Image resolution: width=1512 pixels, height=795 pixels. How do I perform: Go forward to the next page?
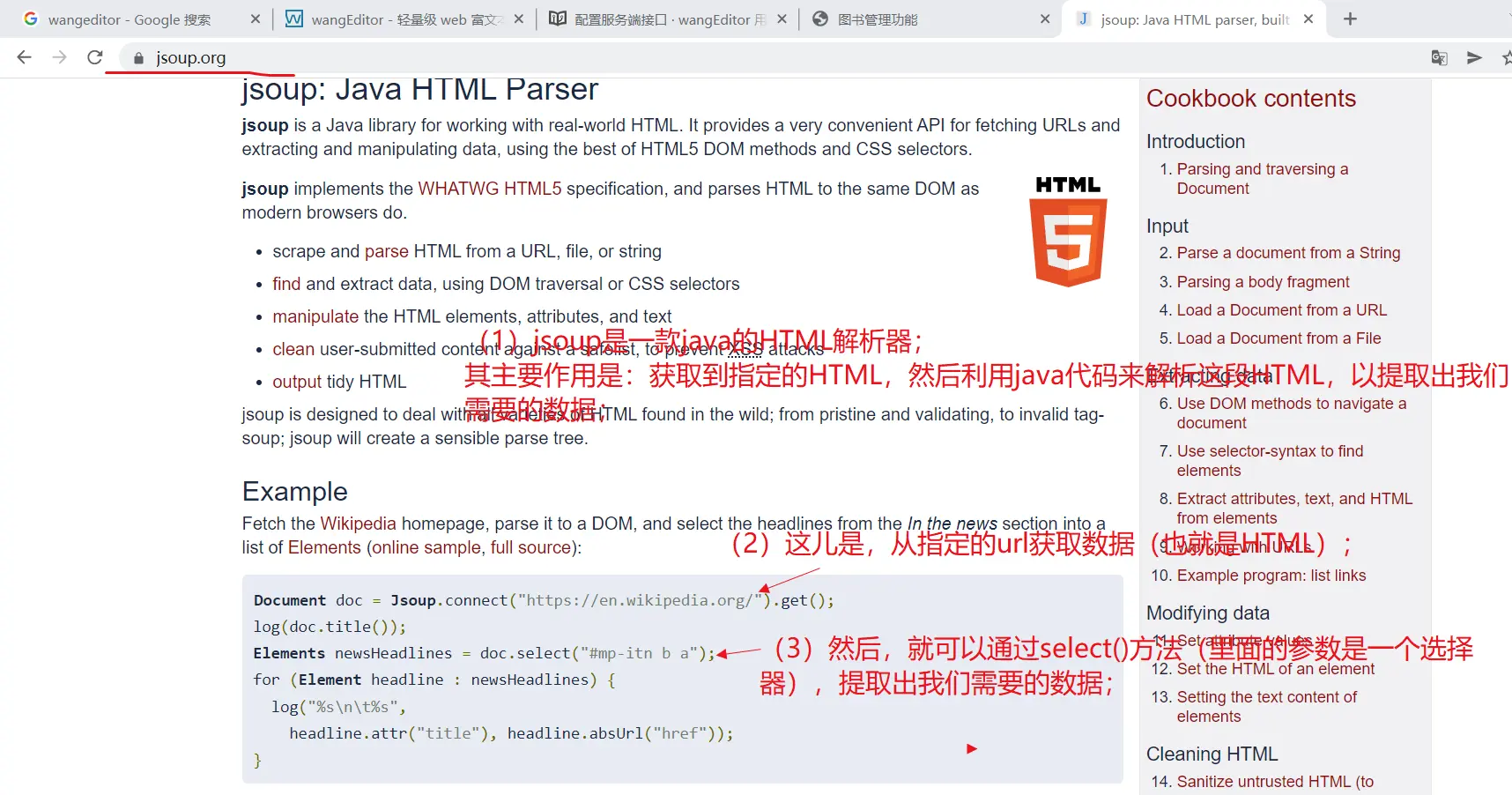click(x=60, y=57)
